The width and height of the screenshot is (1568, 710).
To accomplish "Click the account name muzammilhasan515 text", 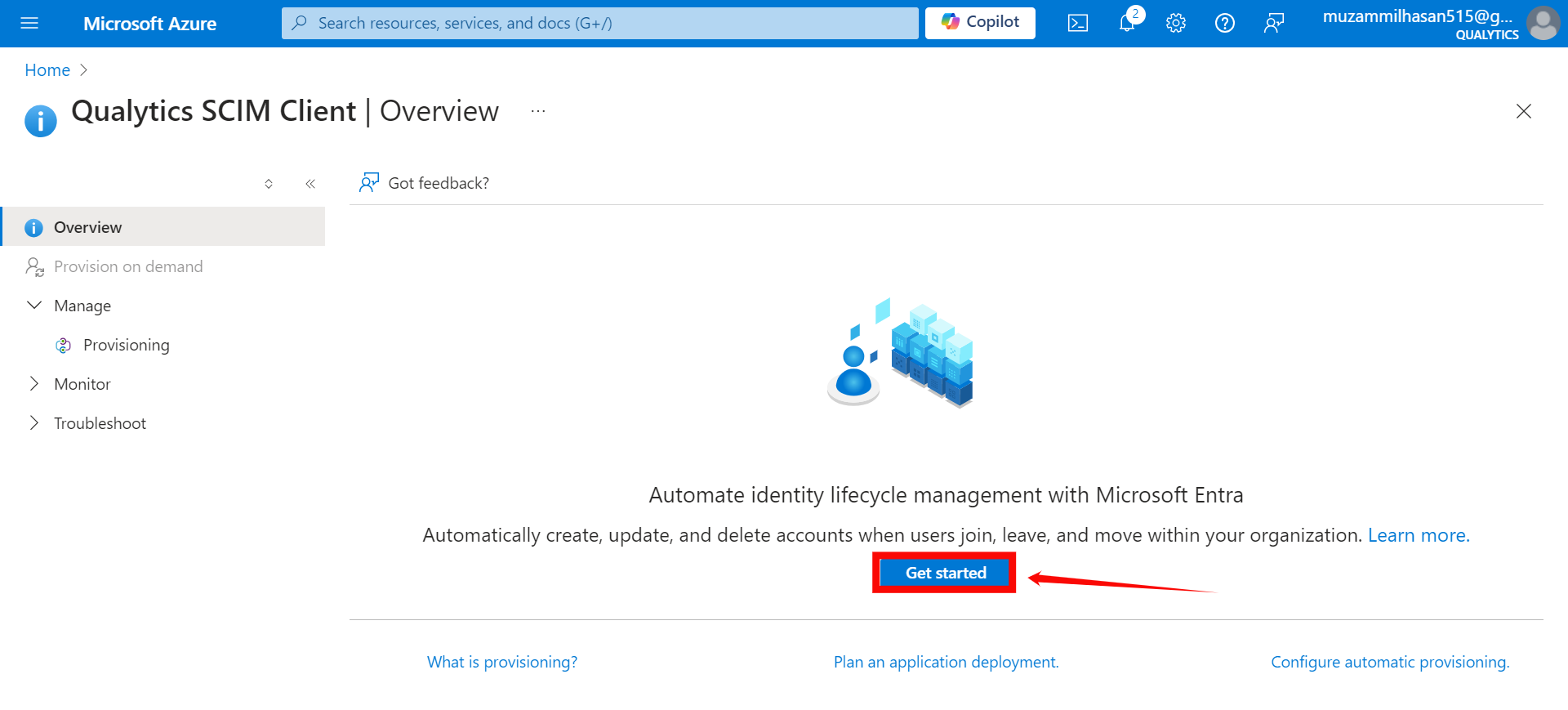I will (x=1418, y=16).
